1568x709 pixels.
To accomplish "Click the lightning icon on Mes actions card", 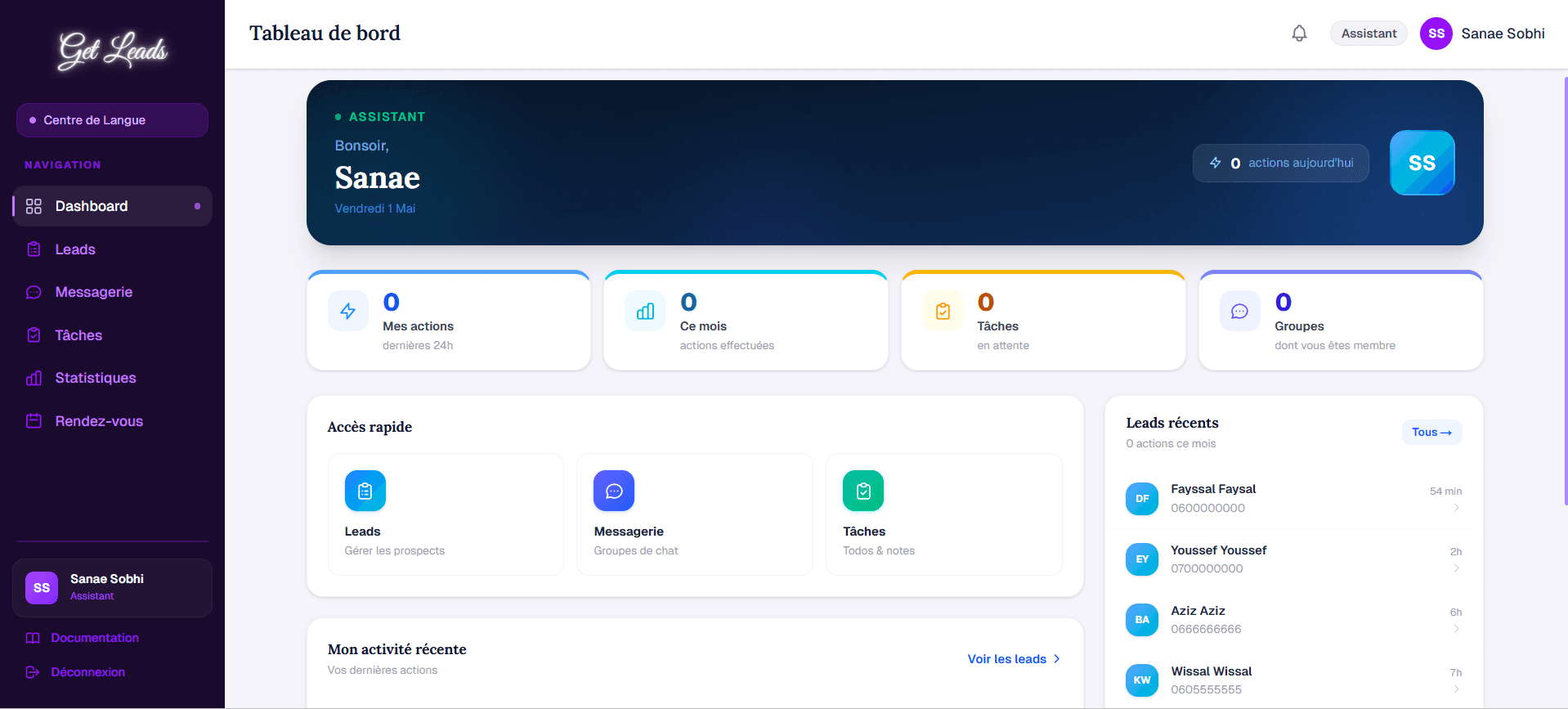I will click(x=348, y=311).
